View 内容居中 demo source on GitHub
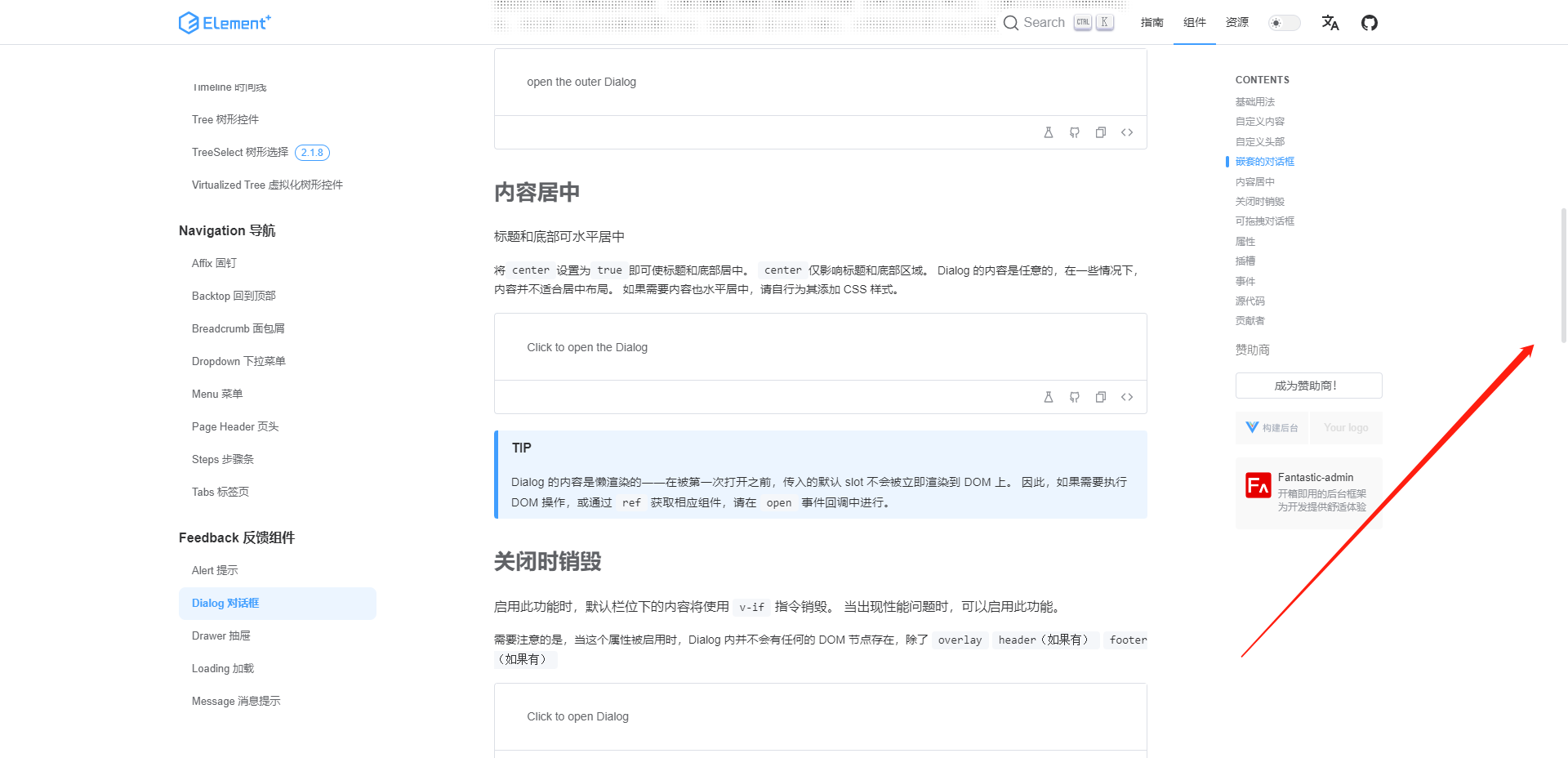Screen dimensions: 1568x758 click(x=1074, y=397)
